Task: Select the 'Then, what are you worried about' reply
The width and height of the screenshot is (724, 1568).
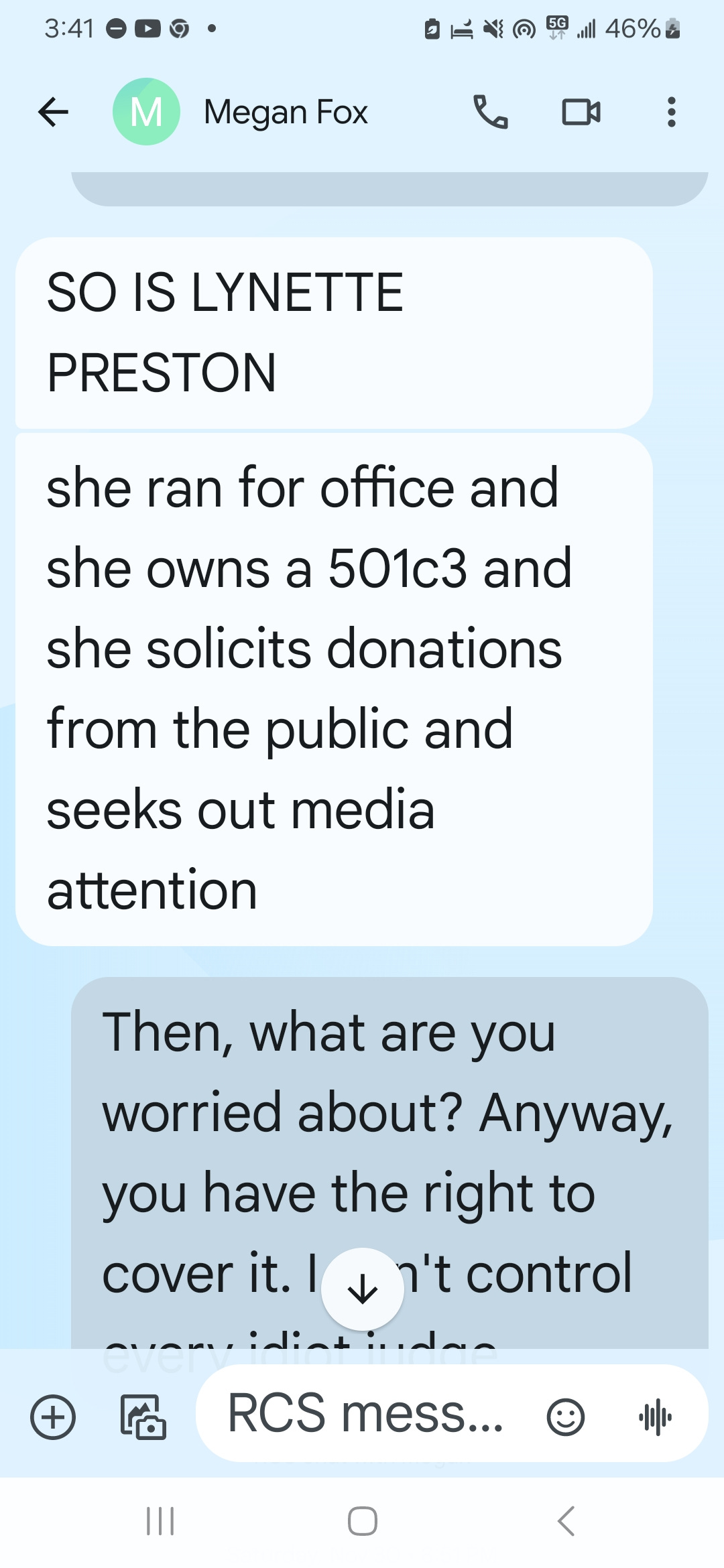Action: click(389, 1163)
